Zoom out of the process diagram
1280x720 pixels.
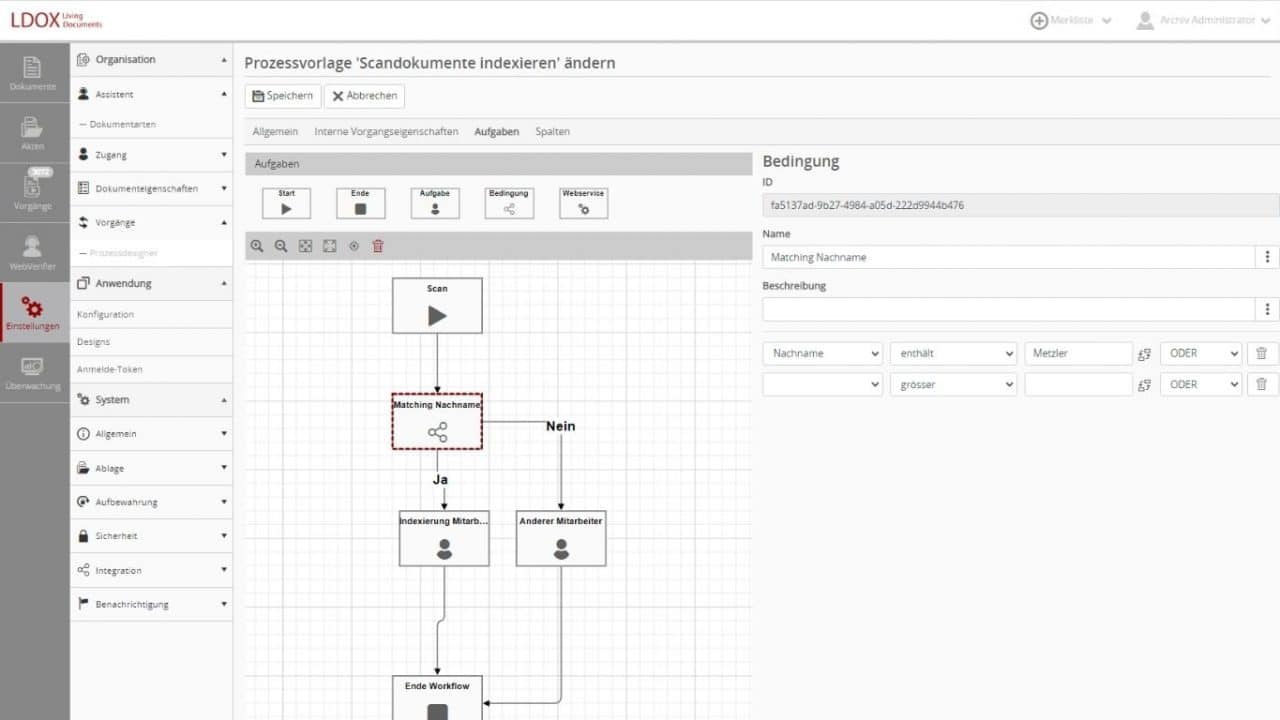281,246
